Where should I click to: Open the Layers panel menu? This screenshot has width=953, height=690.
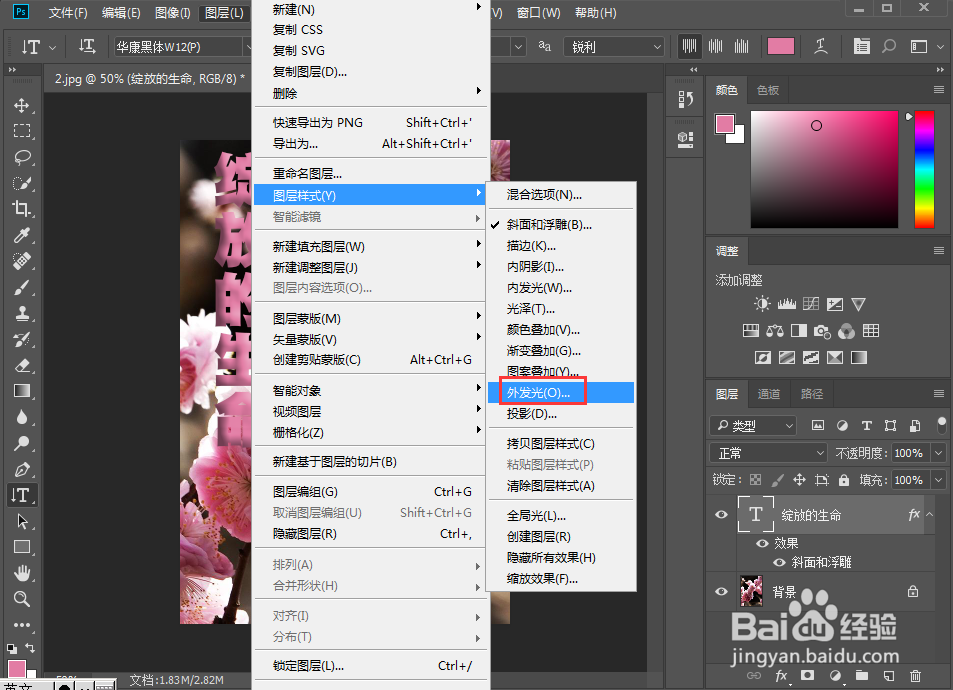(x=939, y=394)
